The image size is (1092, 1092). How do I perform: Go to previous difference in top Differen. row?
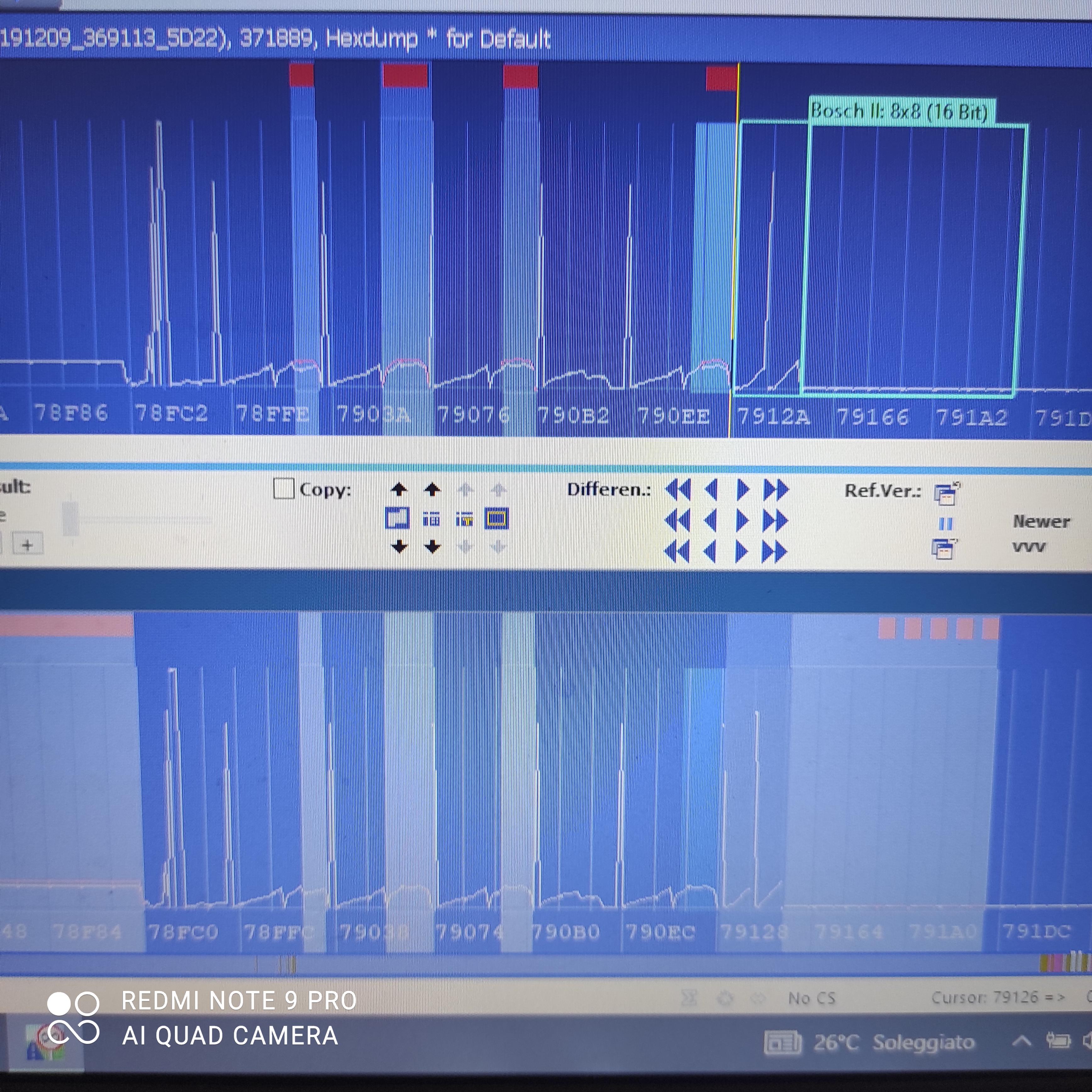click(x=711, y=489)
